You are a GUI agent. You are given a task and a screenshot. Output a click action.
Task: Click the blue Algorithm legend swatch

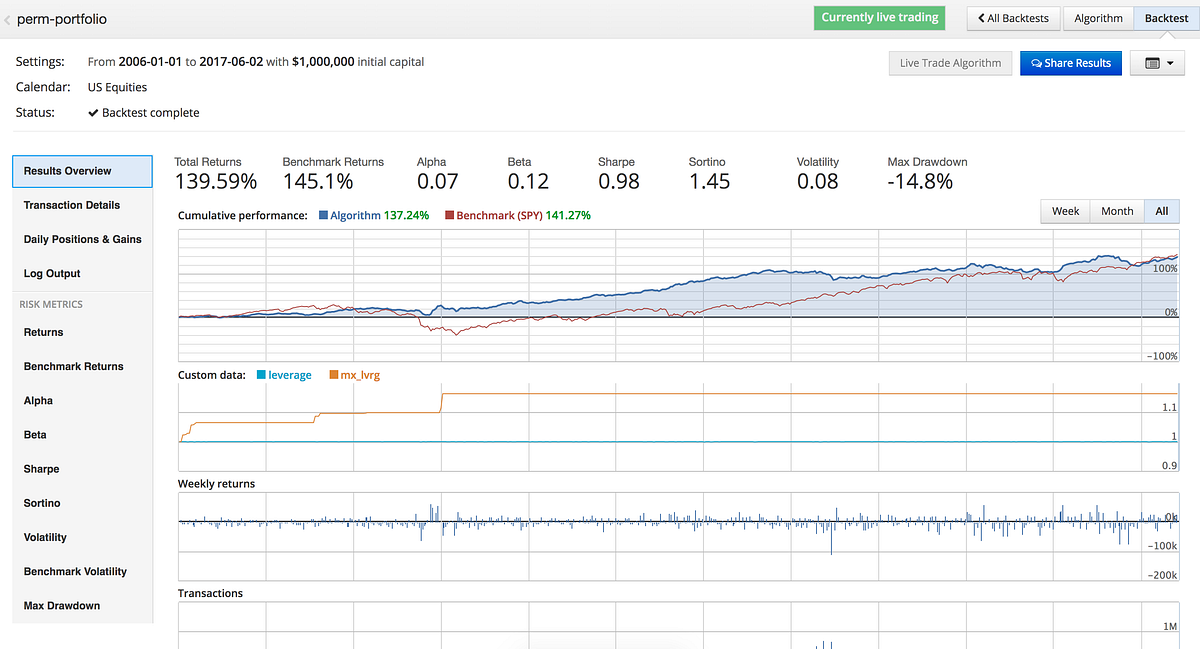pyautogui.click(x=324, y=215)
